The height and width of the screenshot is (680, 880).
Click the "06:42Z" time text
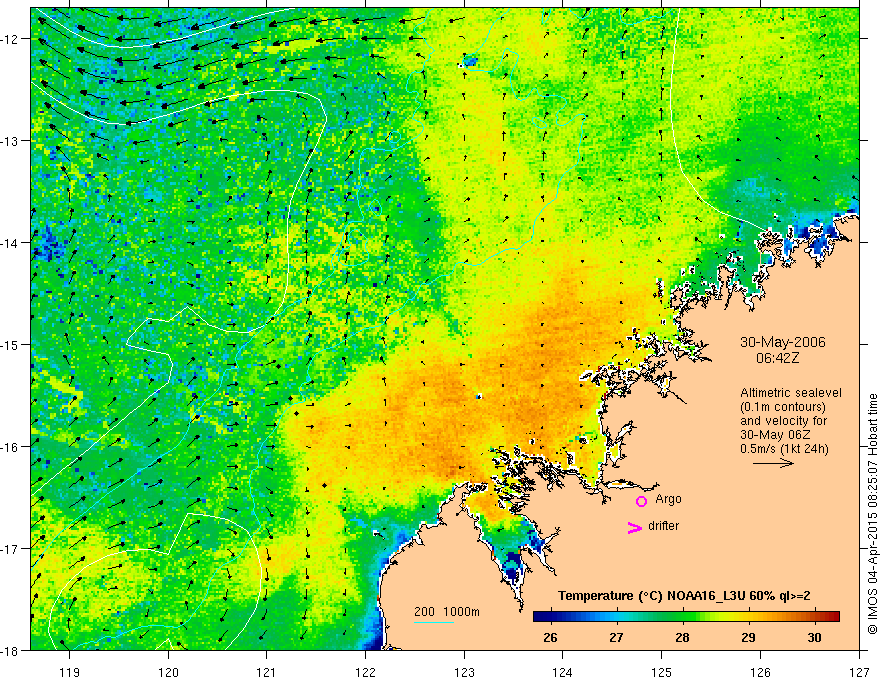point(777,358)
